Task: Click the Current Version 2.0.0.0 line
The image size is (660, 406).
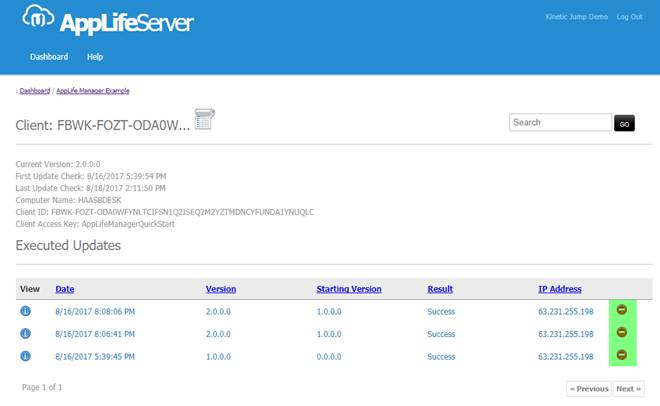Action: pyautogui.click(x=58, y=164)
